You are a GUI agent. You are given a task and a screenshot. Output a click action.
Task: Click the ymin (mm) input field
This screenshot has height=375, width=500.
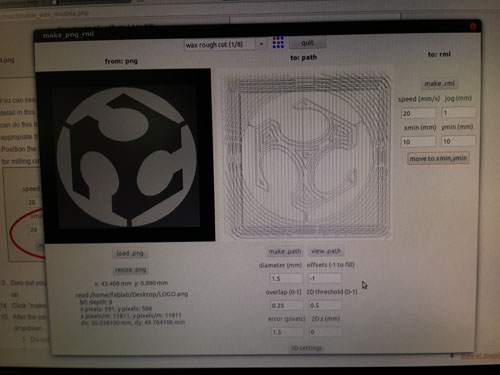pyautogui.click(x=459, y=141)
